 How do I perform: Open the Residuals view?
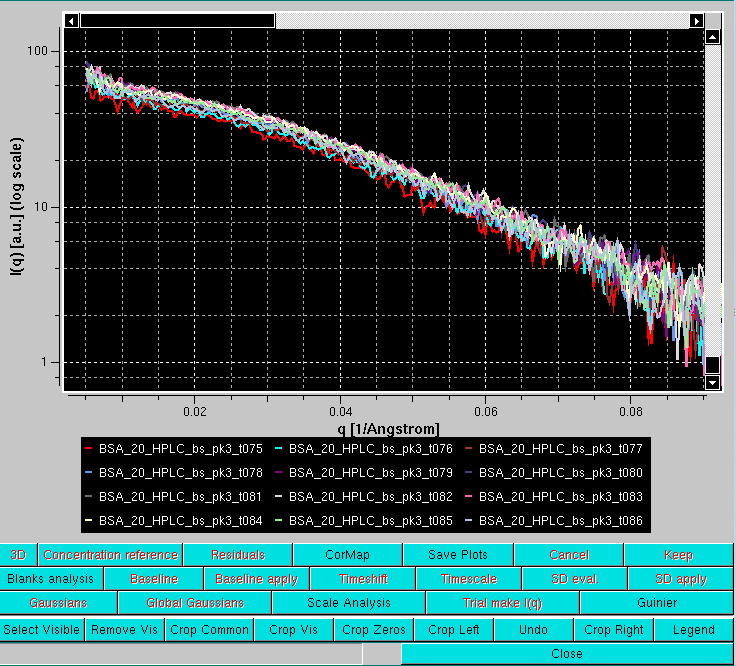(238, 555)
